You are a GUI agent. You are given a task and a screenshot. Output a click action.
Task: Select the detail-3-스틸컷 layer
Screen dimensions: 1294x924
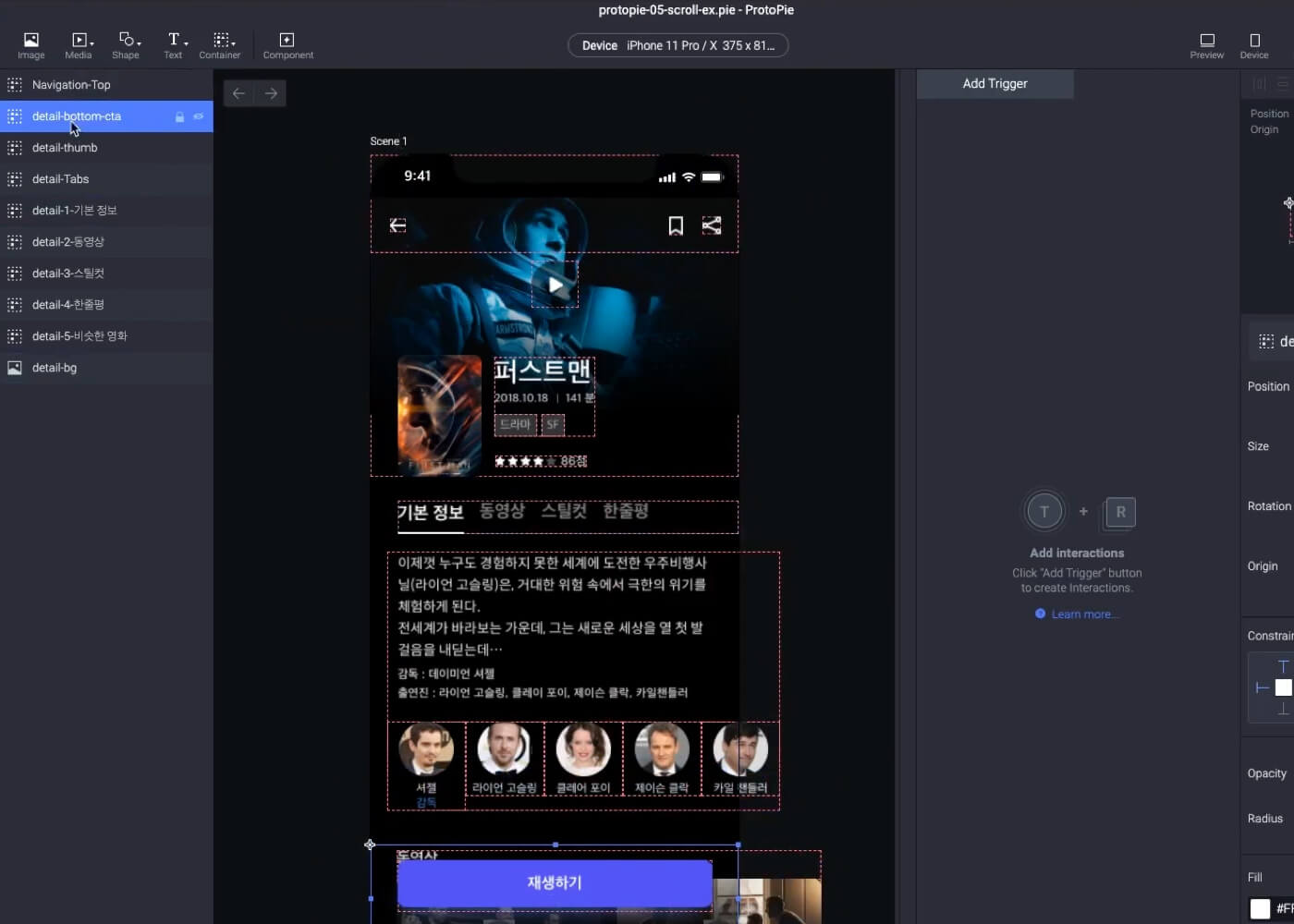[106, 274]
